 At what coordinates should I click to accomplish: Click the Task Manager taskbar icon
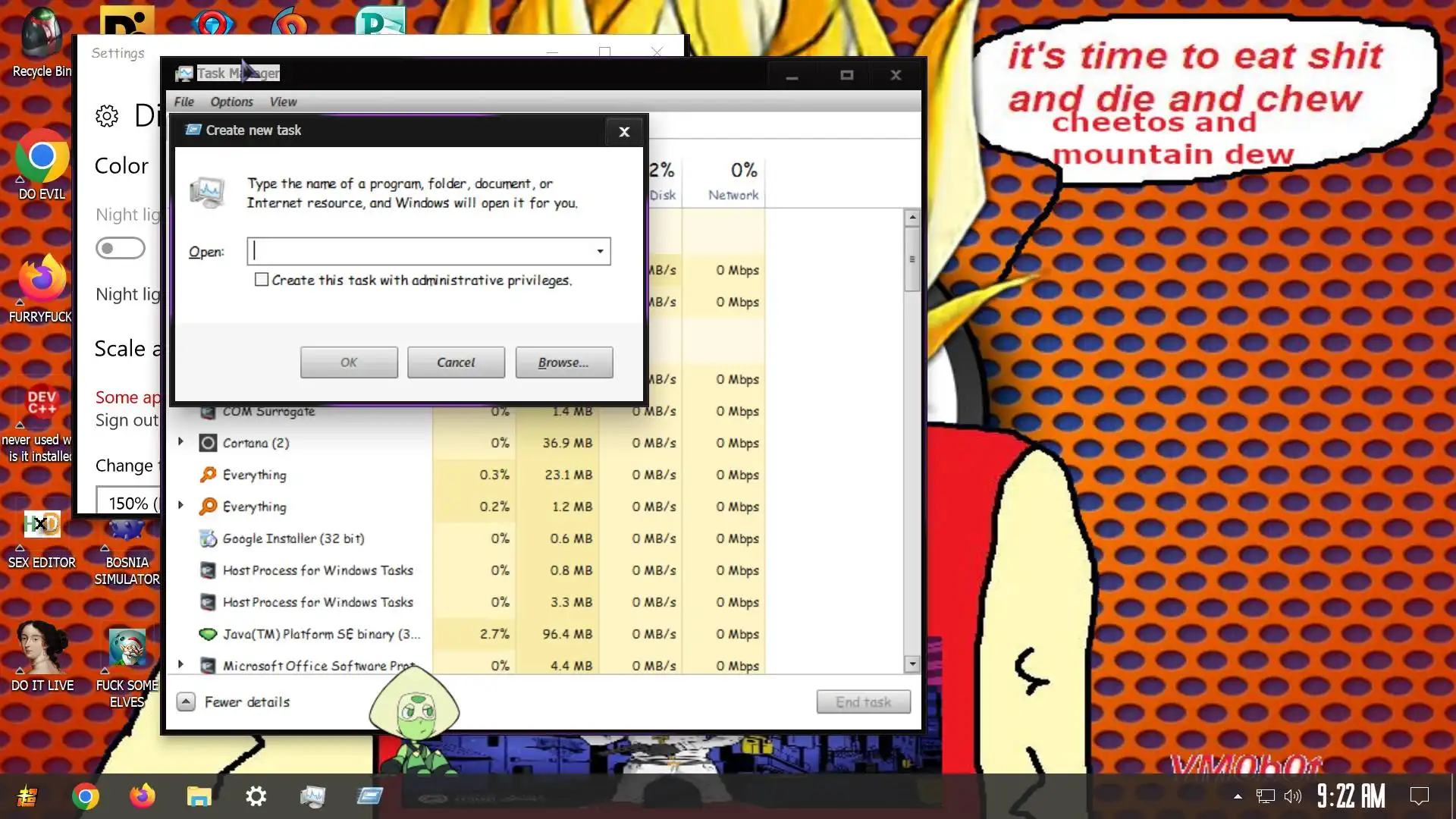coord(312,796)
